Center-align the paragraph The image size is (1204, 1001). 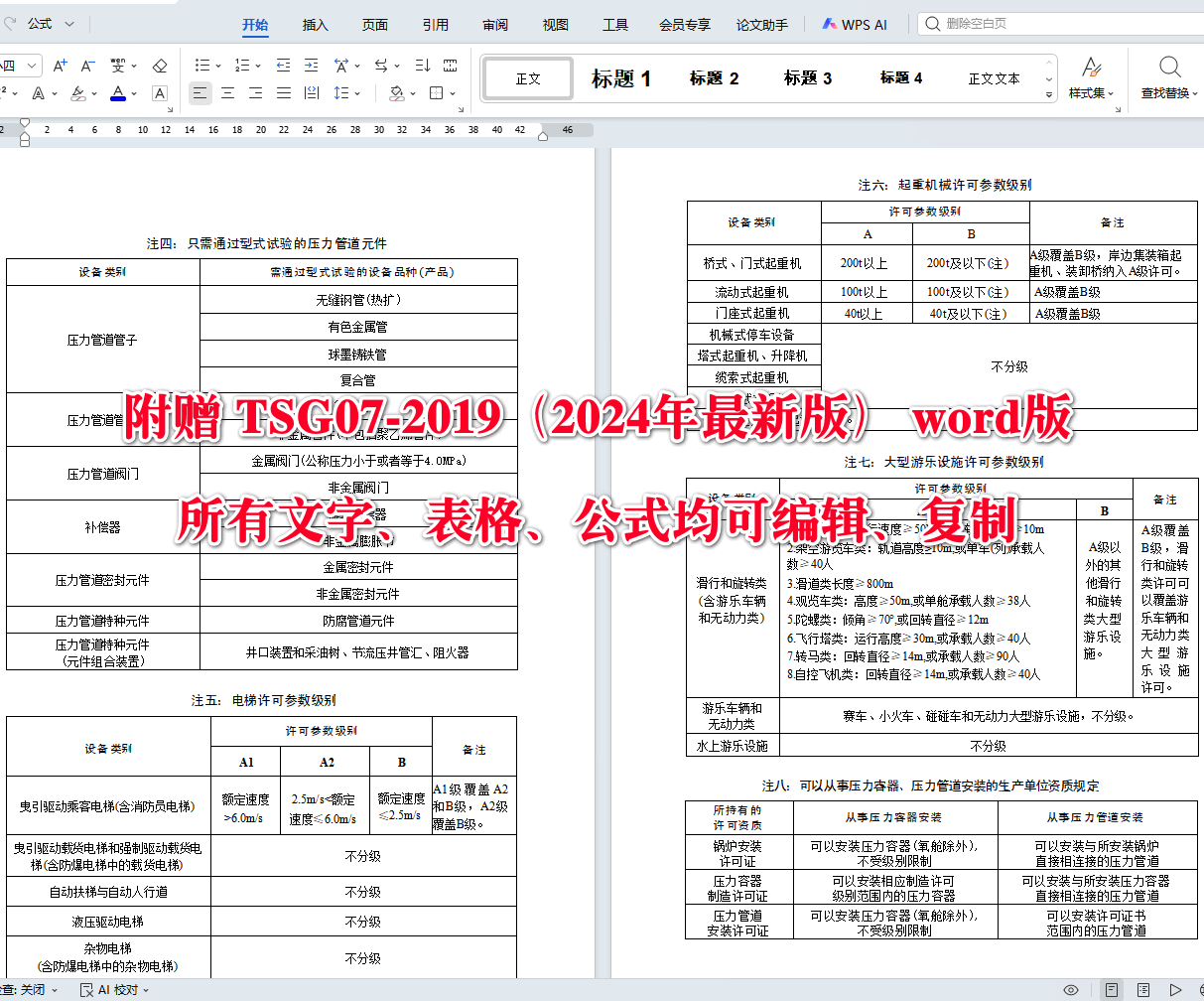click(x=227, y=93)
